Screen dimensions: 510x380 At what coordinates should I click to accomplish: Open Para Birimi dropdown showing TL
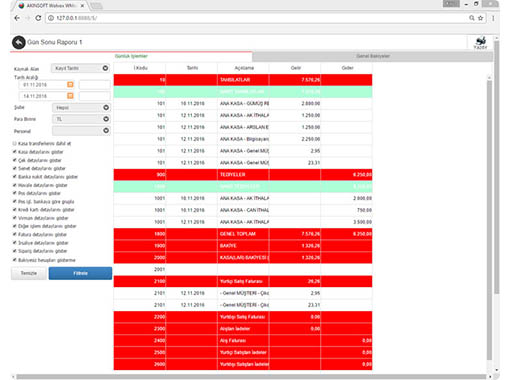click(81, 119)
